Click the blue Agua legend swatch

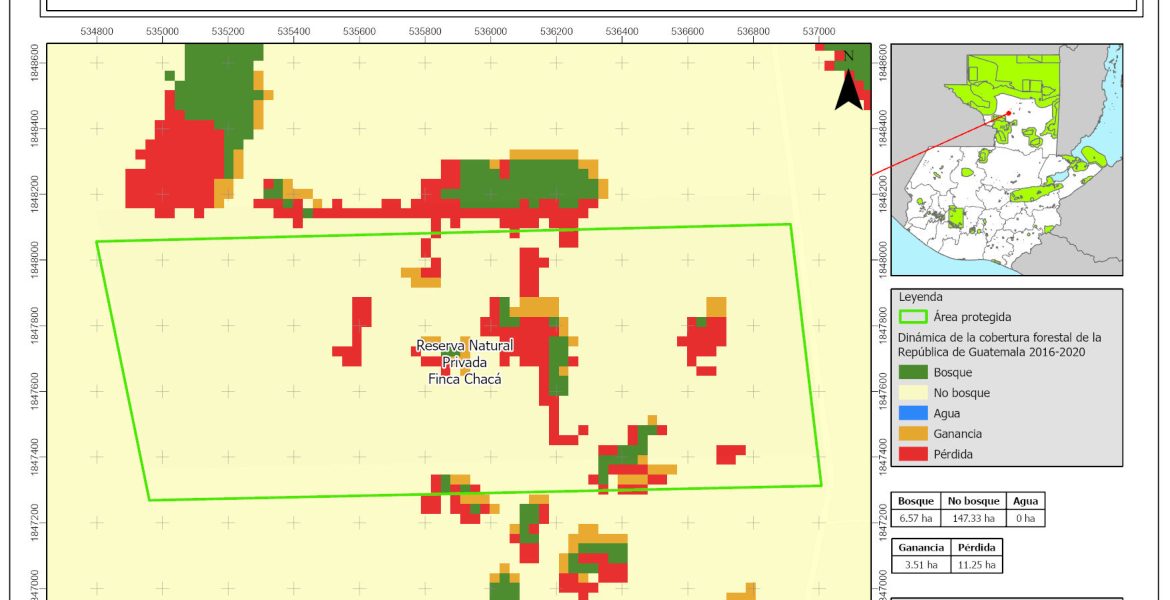click(x=911, y=414)
